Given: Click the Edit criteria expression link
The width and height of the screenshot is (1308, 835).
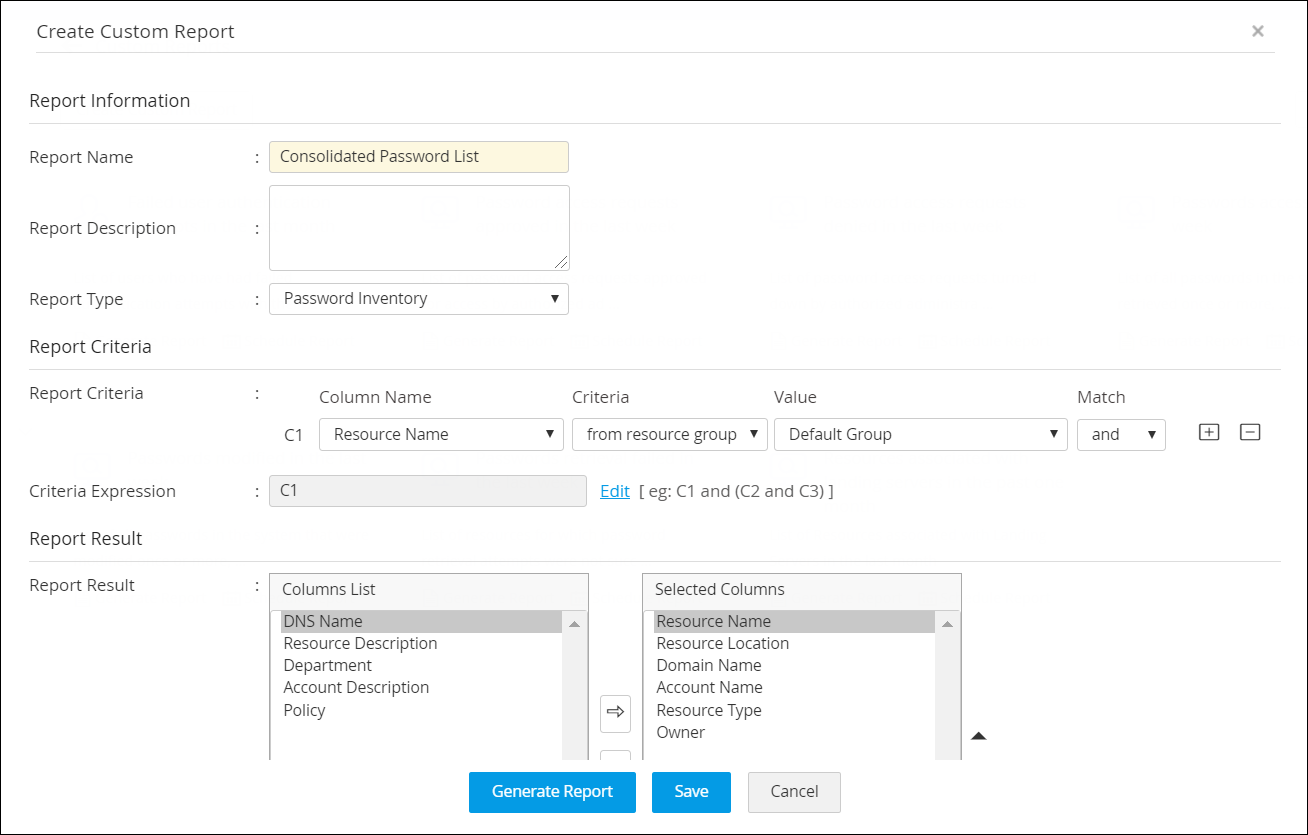Looking at the screenshot, I should tap(614, 491).
